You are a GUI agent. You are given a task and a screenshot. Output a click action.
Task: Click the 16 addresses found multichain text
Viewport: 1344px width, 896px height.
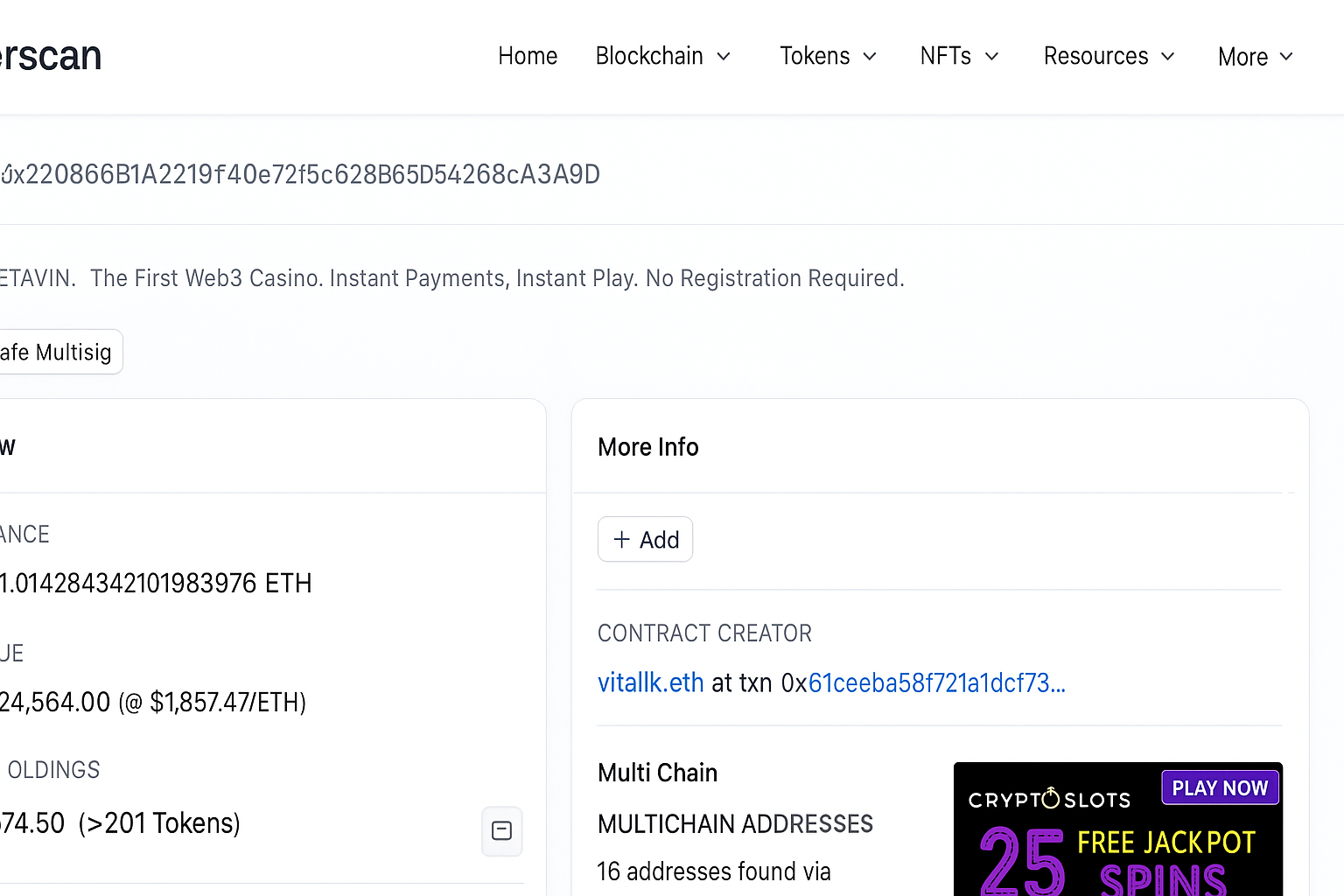click(713, 871)
